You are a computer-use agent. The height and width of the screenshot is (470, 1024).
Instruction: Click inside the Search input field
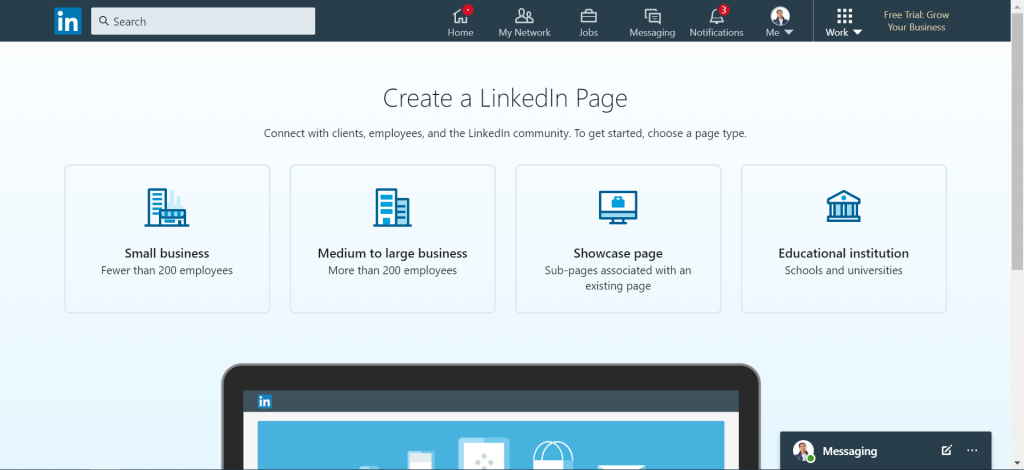[x=210, y=21]
